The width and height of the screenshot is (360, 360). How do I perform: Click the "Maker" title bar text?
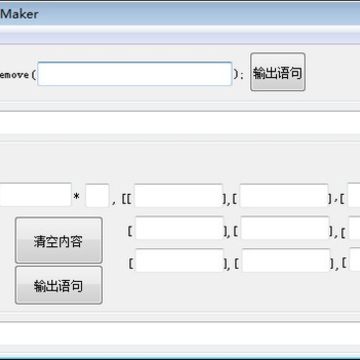(x=19, y=14)
